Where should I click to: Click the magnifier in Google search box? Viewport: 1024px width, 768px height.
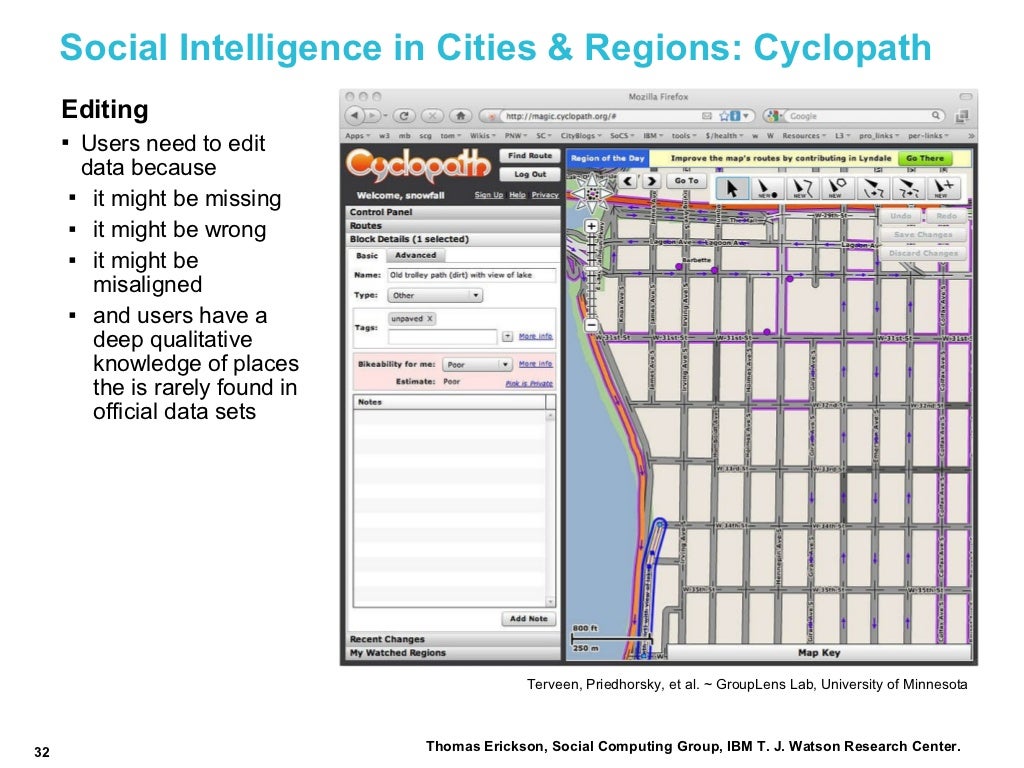936,116
